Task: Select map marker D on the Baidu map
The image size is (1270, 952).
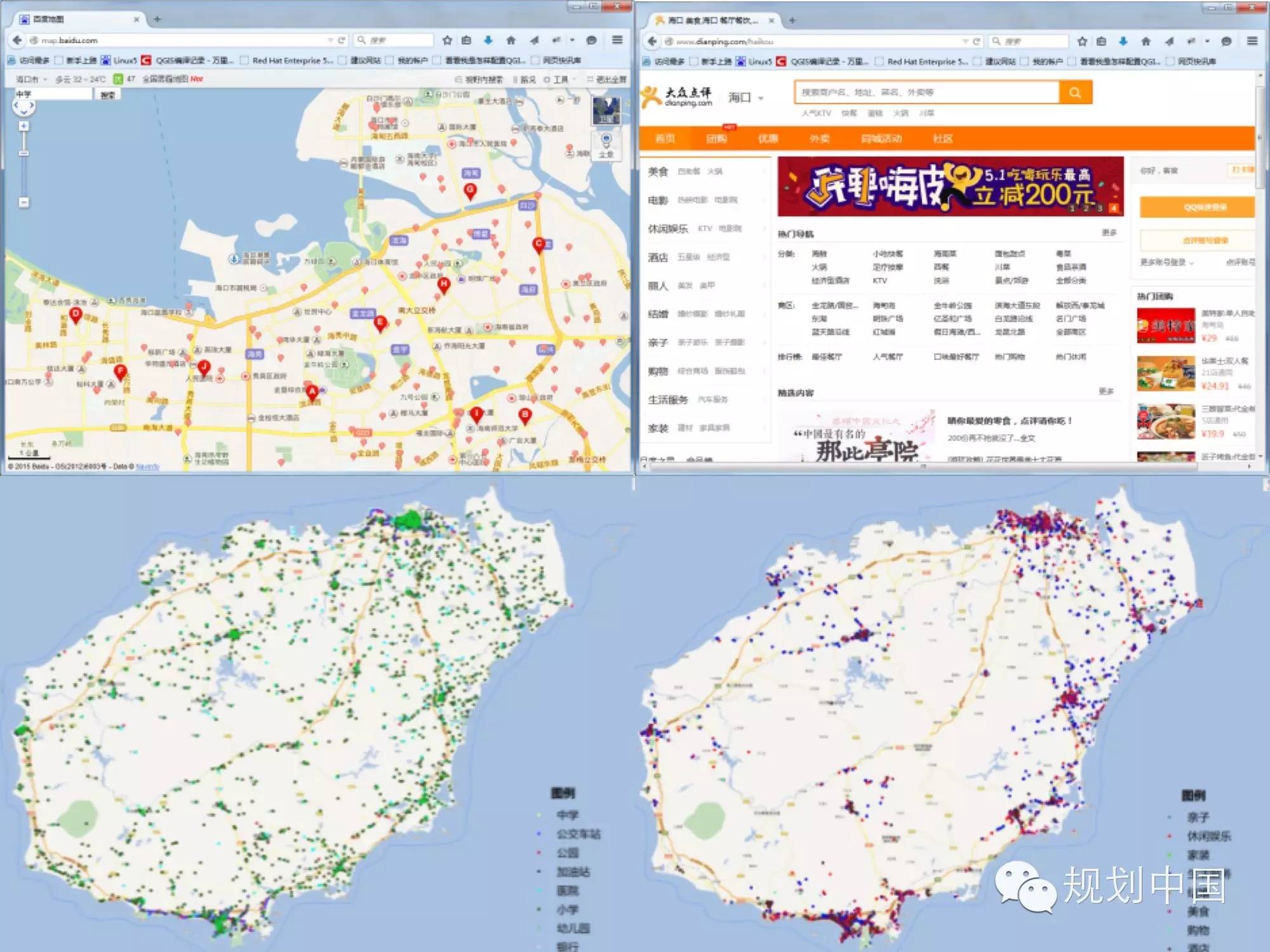Action: [x=76, y=315]
